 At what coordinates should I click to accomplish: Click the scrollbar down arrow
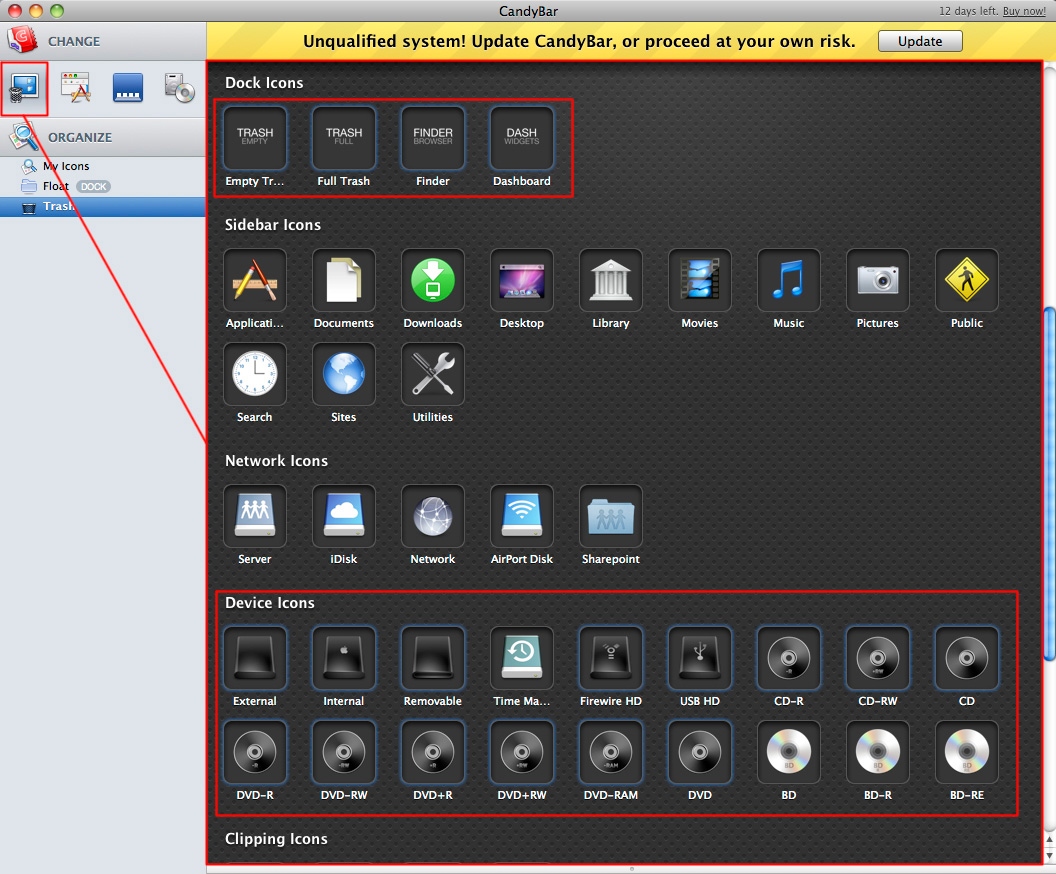(1049, 856)
